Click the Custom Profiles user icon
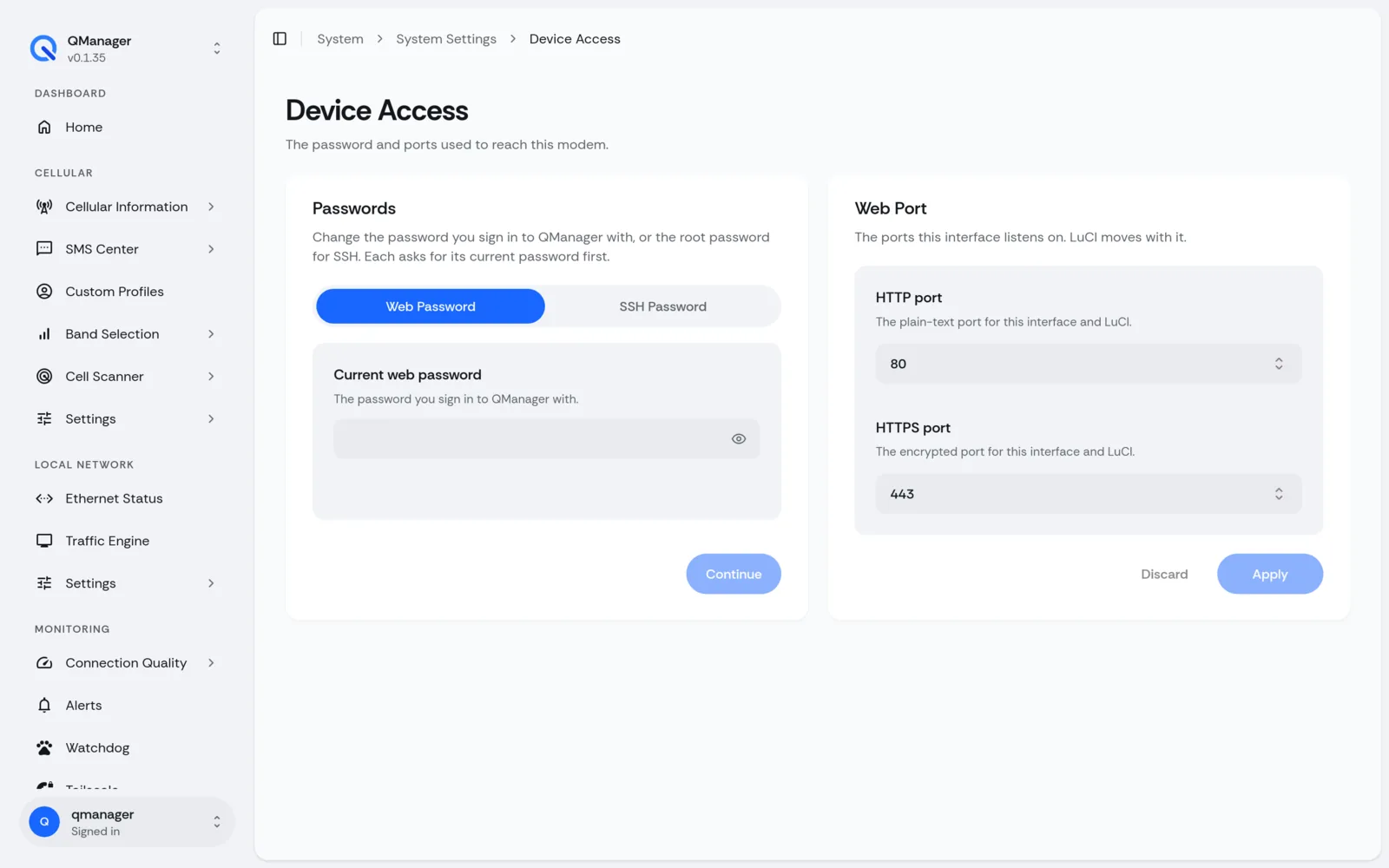The height and width of the screenshot is (868, 1389). coord(44,292)
